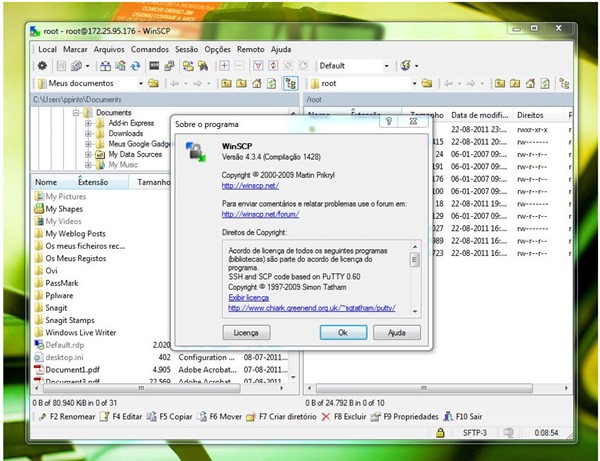Open the Meus documentos drive dropdown
The height and width of the screenshot is (461, 600).
point(141,83)
